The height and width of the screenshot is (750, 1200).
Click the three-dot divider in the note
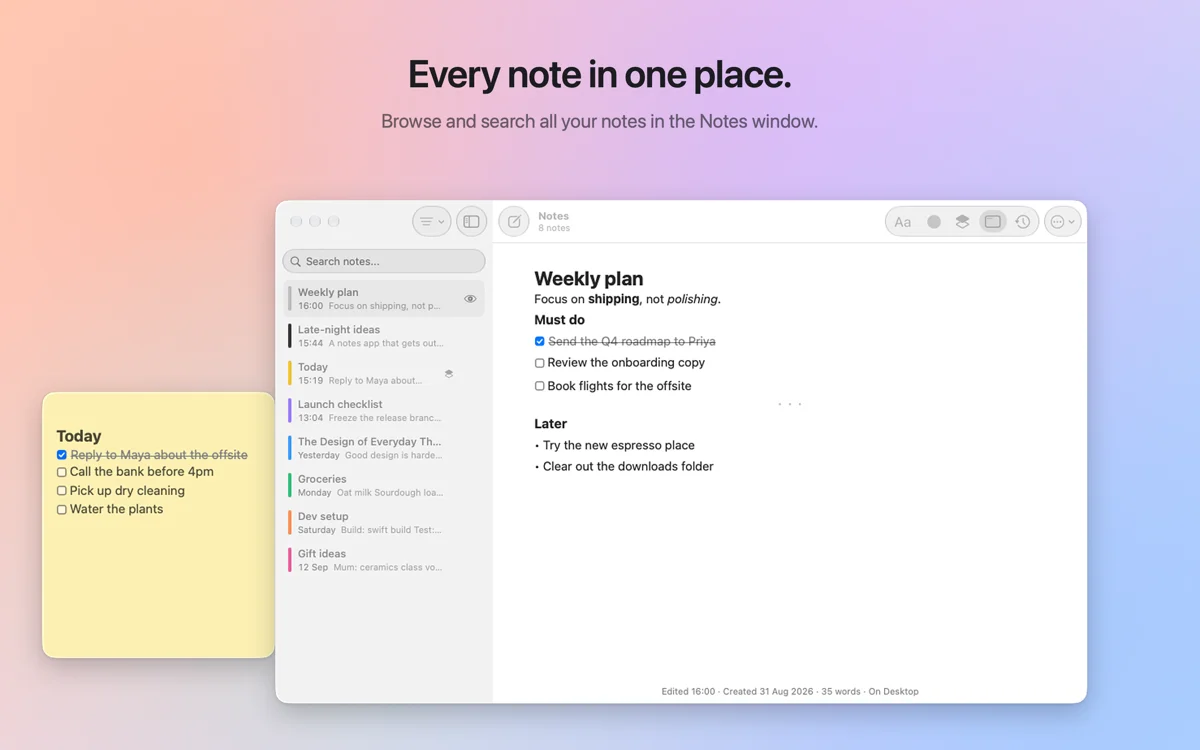pos(790,405)
